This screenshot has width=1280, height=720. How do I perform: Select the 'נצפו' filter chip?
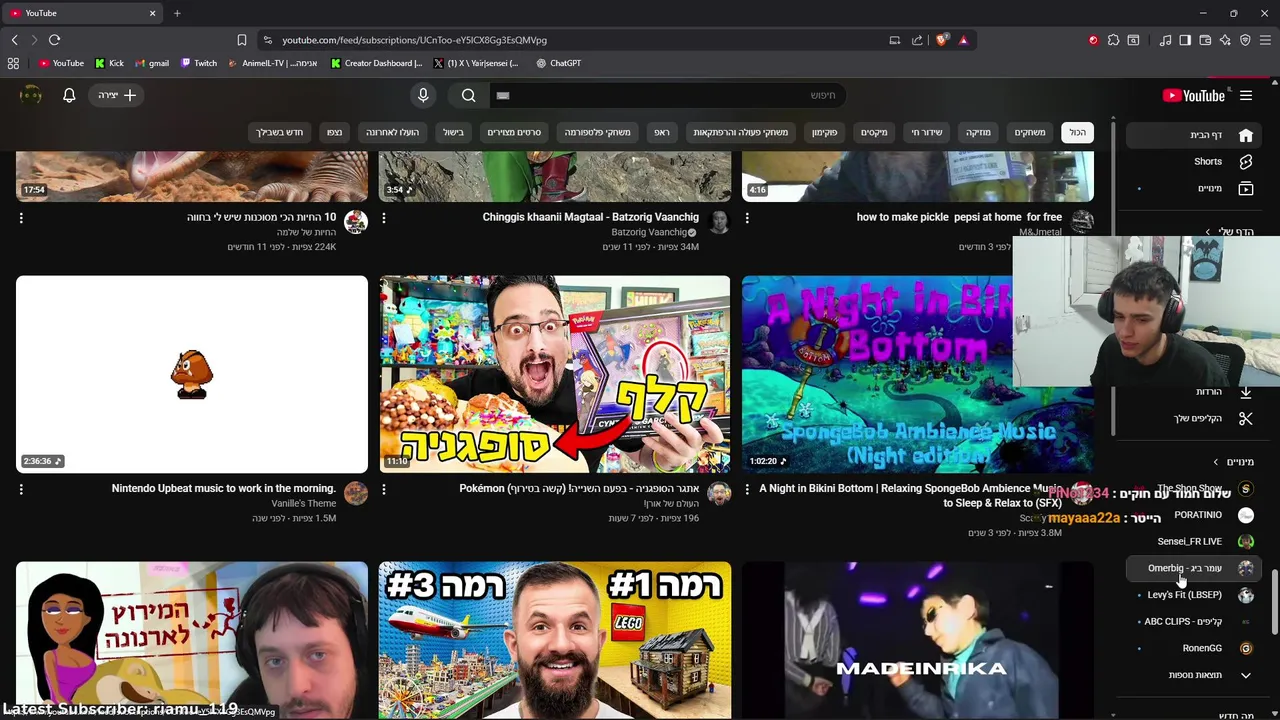coord(334,132)
